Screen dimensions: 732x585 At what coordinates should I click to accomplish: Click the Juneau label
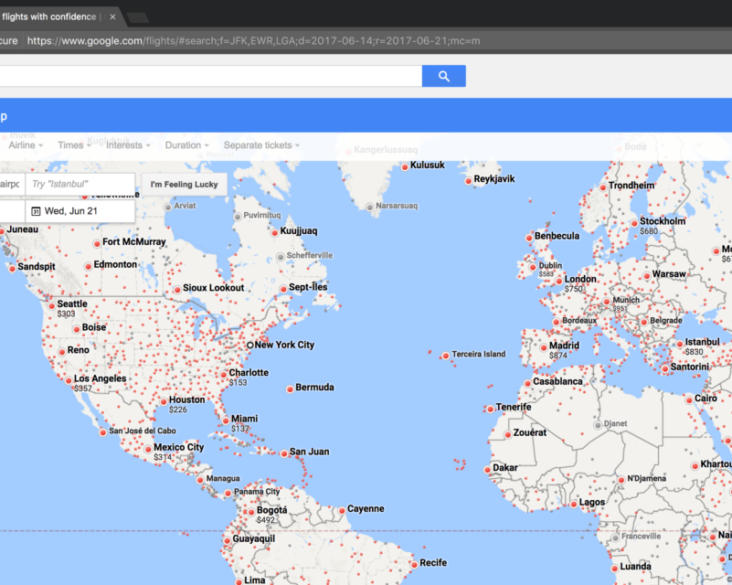pyautogui.click(x=22, y=229)
